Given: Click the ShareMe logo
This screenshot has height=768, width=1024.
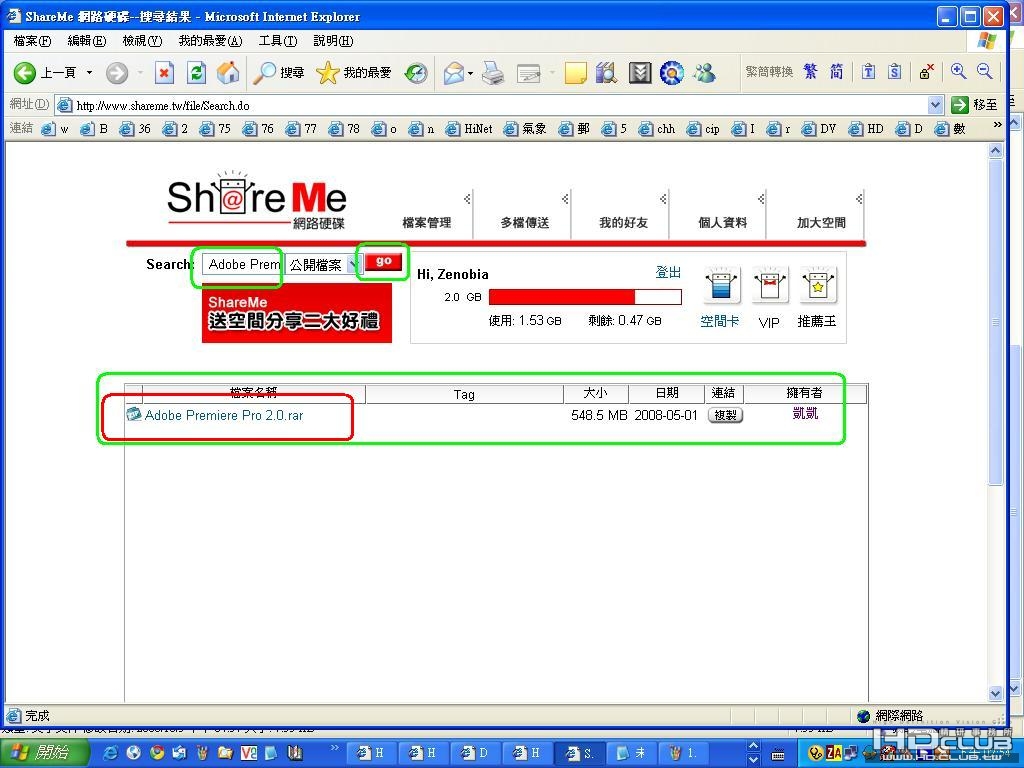Looking at the screenshot, I should [256, 200].
